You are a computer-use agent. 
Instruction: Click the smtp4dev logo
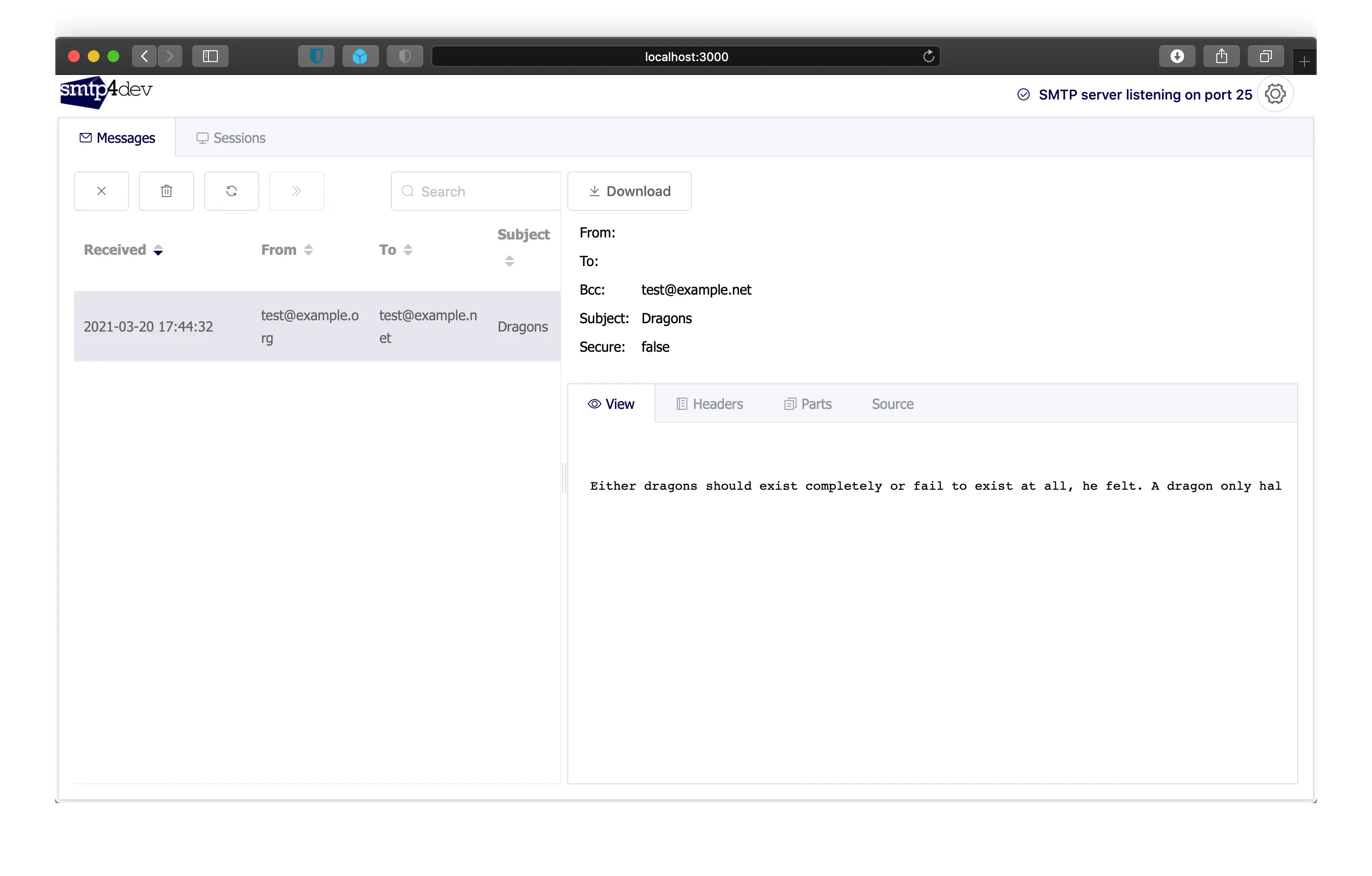coord(105,92)
